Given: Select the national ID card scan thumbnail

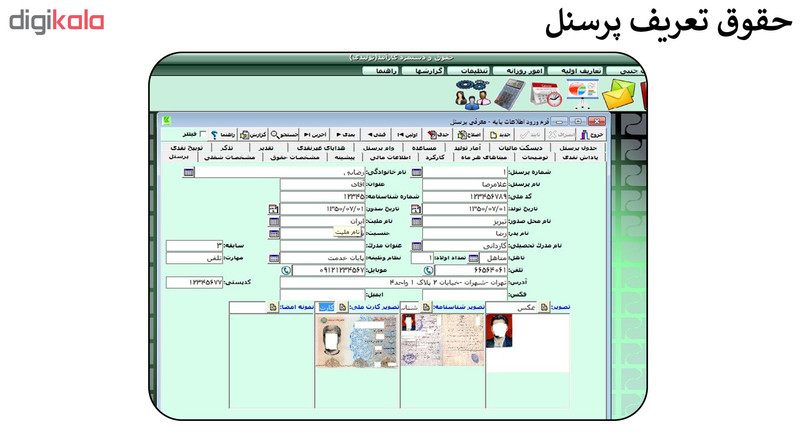Looking at the screenshot, I should click(357, 341).
